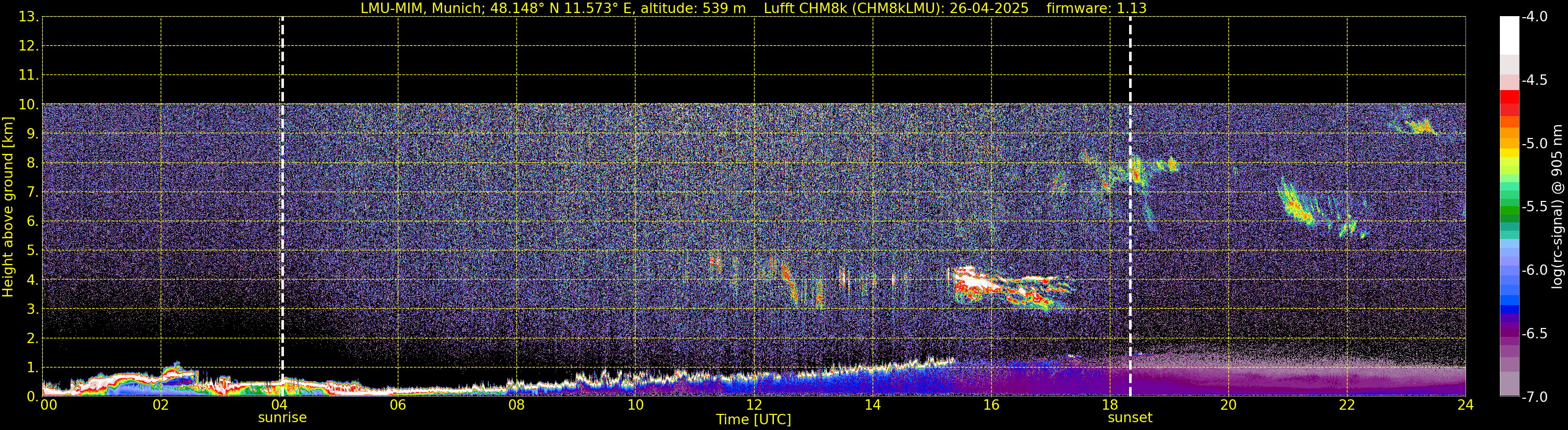
Task: Click the '08' time axis tick label
Action: [x=517, y=405]
